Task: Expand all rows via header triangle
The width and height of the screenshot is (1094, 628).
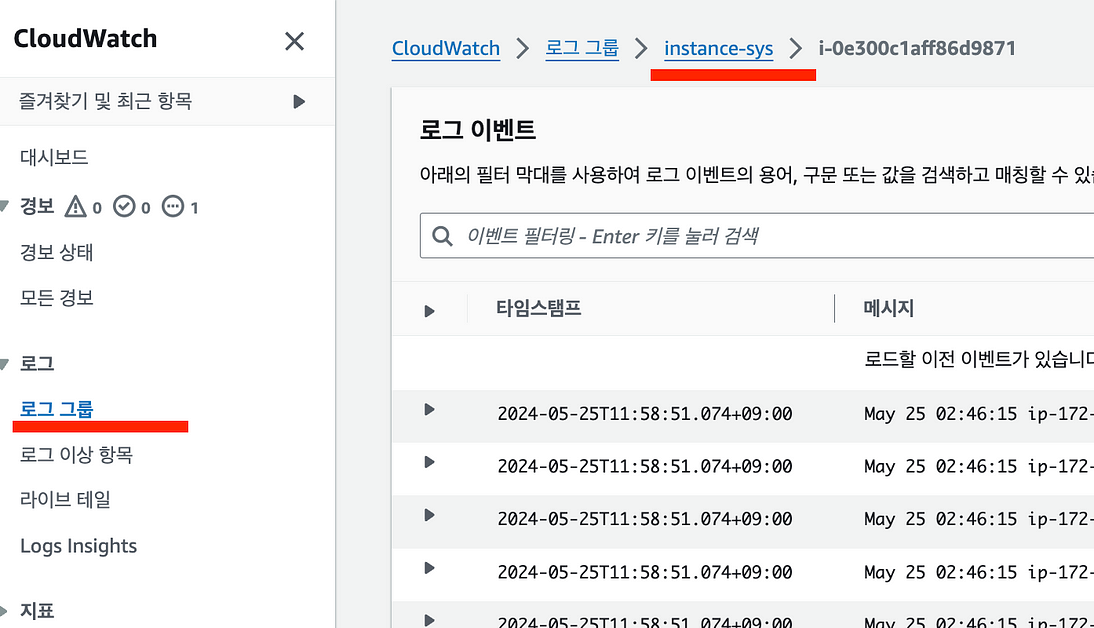Action: [430, 311]
